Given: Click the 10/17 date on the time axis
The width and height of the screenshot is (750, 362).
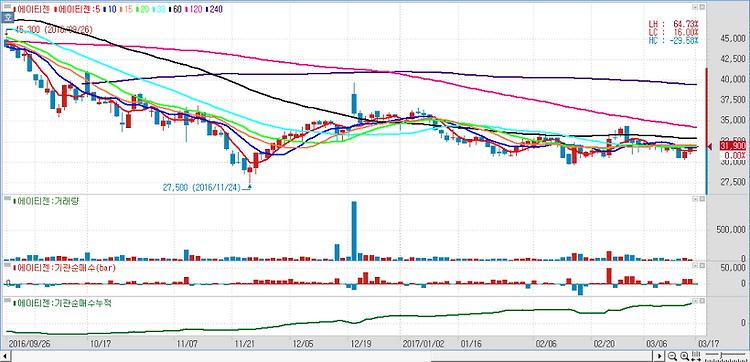Looking at the screenshot, I should click(101, 344).
